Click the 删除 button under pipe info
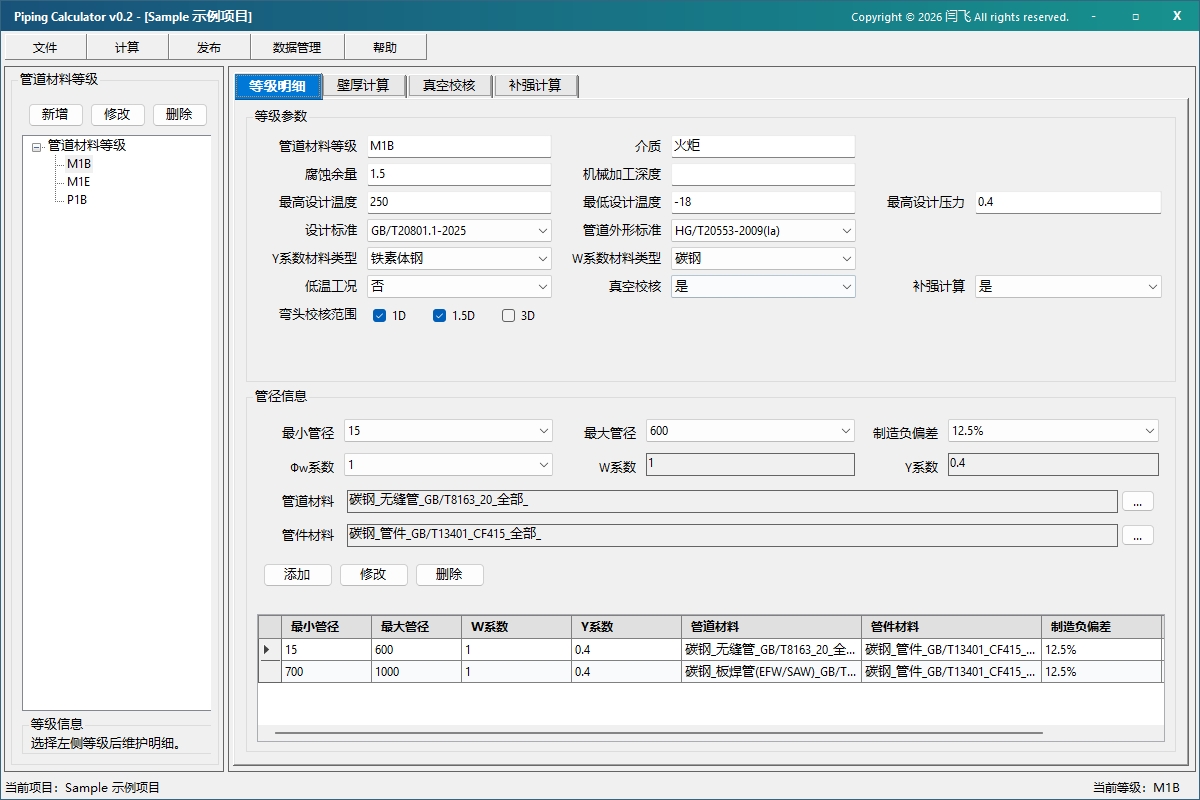Image resolution: width=1200 pixels, height=800 pixels. (450, 575)
